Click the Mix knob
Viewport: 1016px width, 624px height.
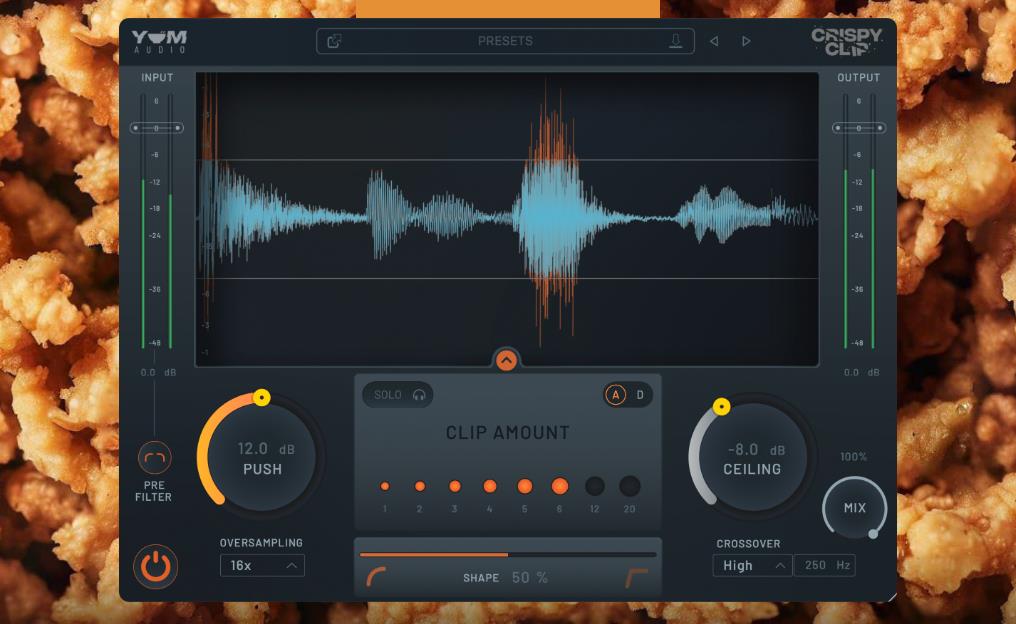(855, 508)
